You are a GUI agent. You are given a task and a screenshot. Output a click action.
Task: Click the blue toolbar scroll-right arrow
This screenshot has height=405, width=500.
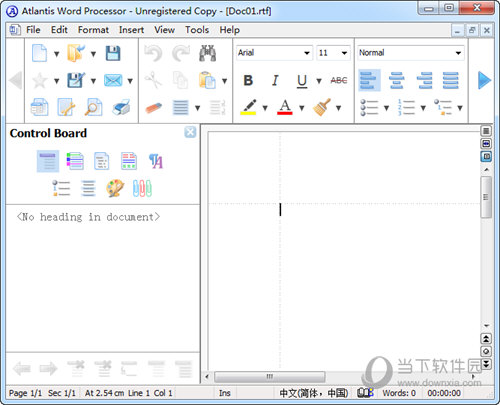[x=484, y=80]
